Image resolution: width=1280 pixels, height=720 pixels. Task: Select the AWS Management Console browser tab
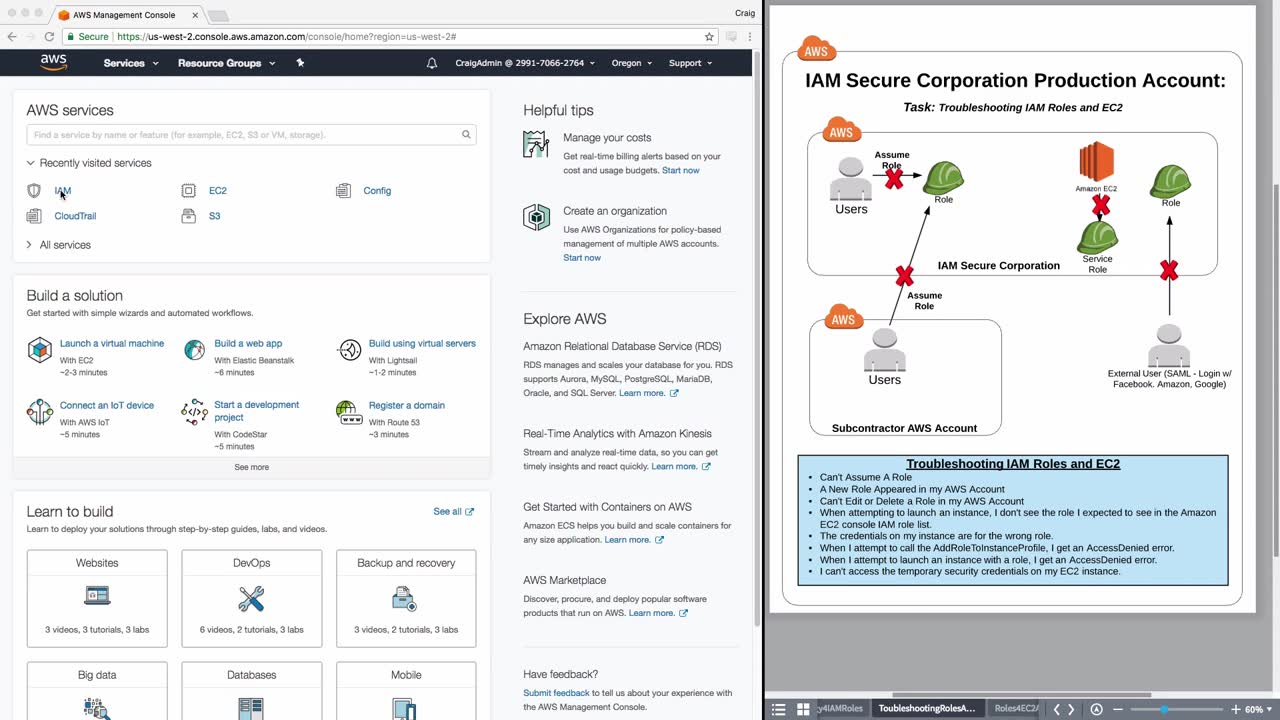(130, 15)
